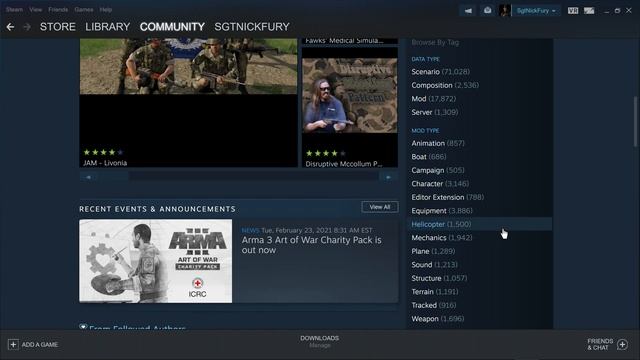Image resolution: width=640 pixels, height=360 pixels.
Task: Go forward with the forward arrow
Action: (x=27, y=27)
